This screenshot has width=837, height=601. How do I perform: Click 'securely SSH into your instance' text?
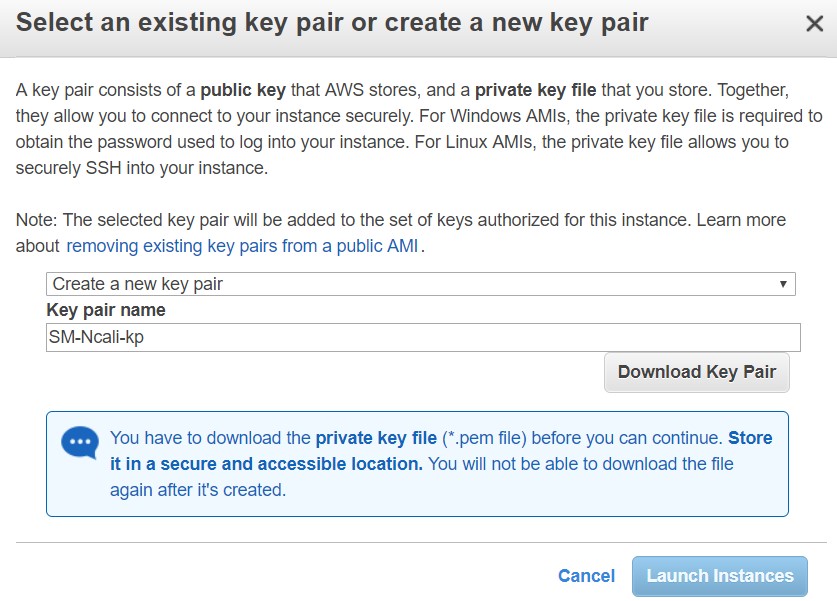[141, 168]
